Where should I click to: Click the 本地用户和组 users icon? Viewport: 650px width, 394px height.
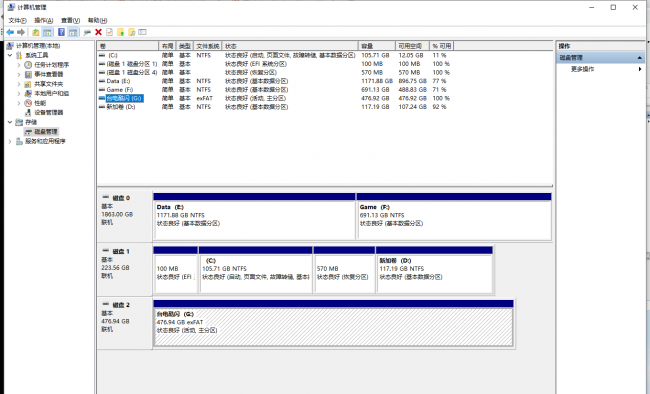[x=28, y=93]
